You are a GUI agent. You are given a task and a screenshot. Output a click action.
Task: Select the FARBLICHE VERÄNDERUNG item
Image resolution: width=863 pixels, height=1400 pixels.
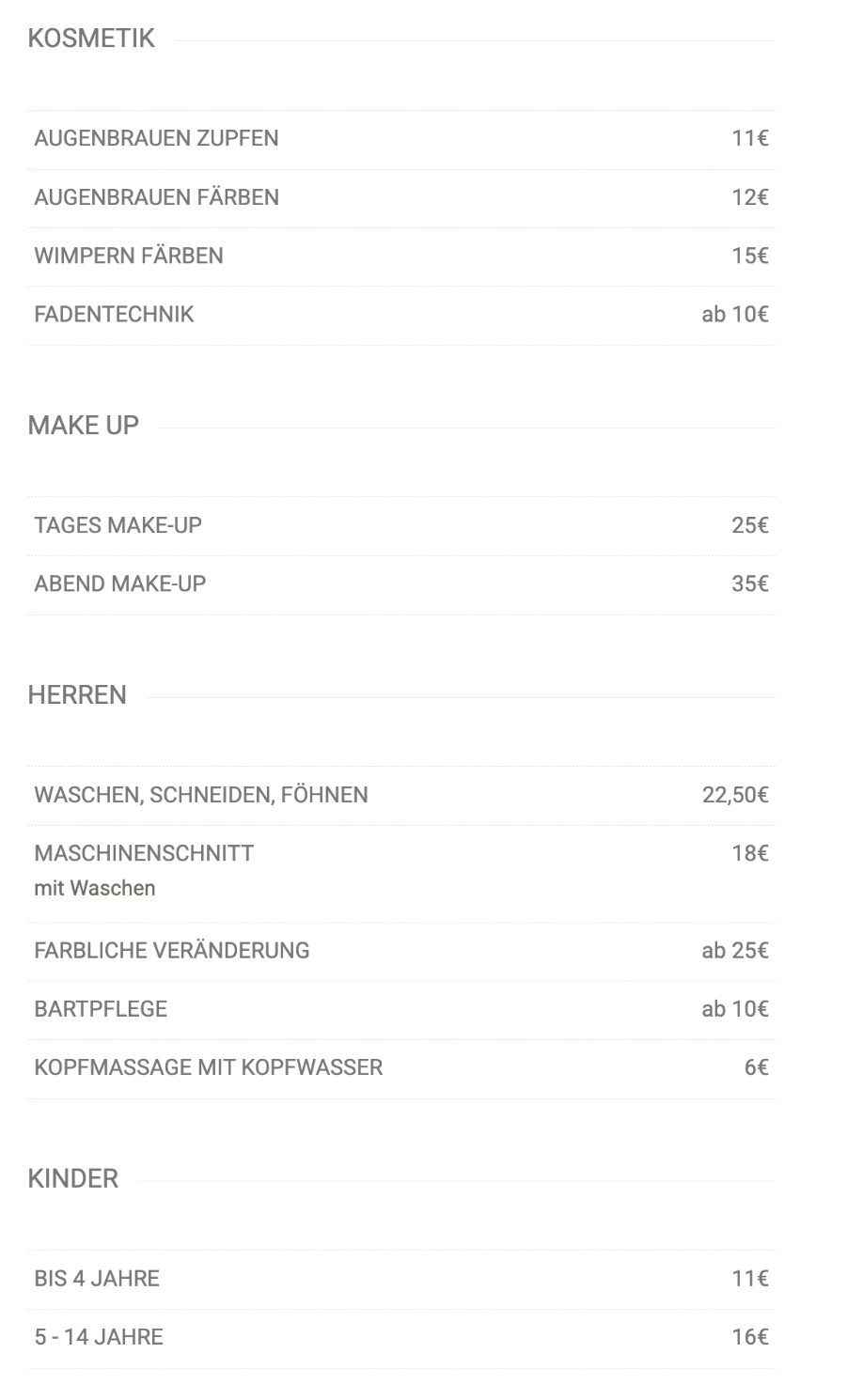point(401,952)
